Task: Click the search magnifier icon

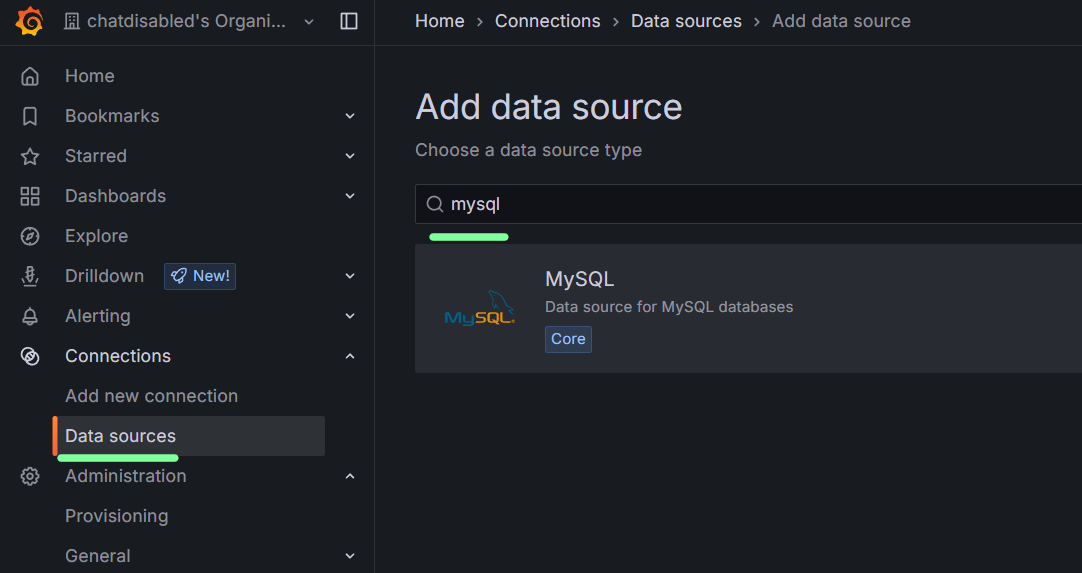Action: [x=435, y=204]
